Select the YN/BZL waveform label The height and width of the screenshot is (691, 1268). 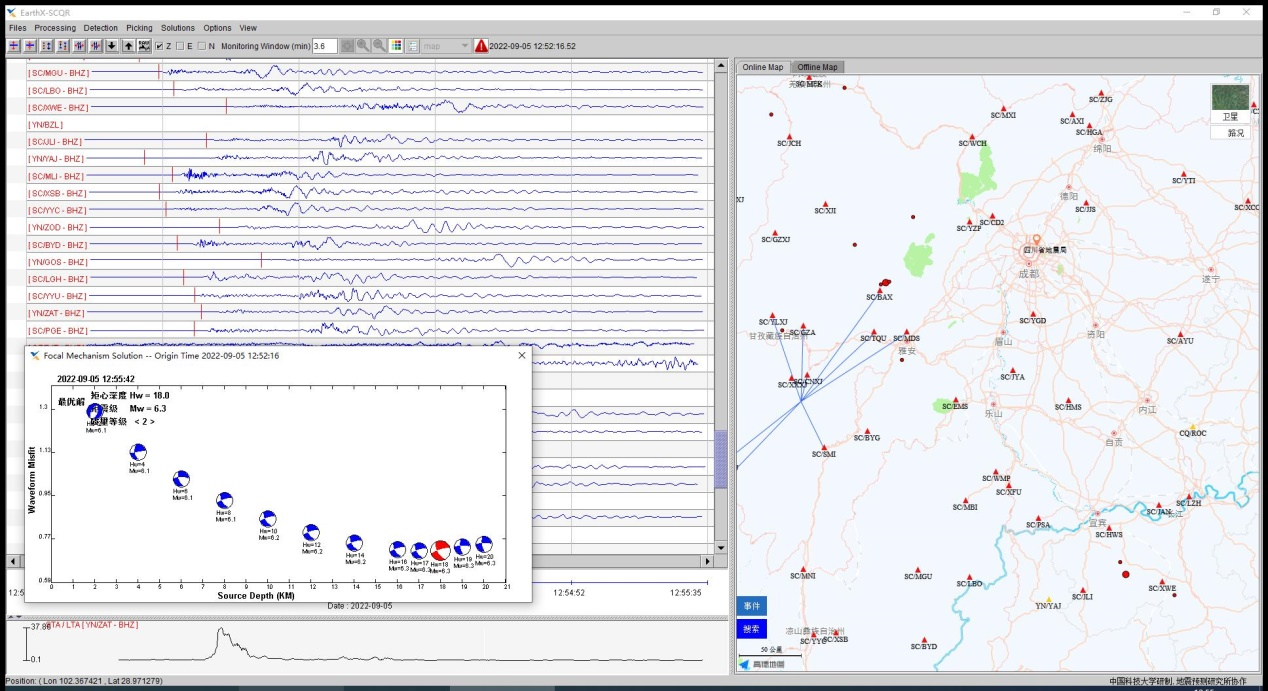[45, 125]
